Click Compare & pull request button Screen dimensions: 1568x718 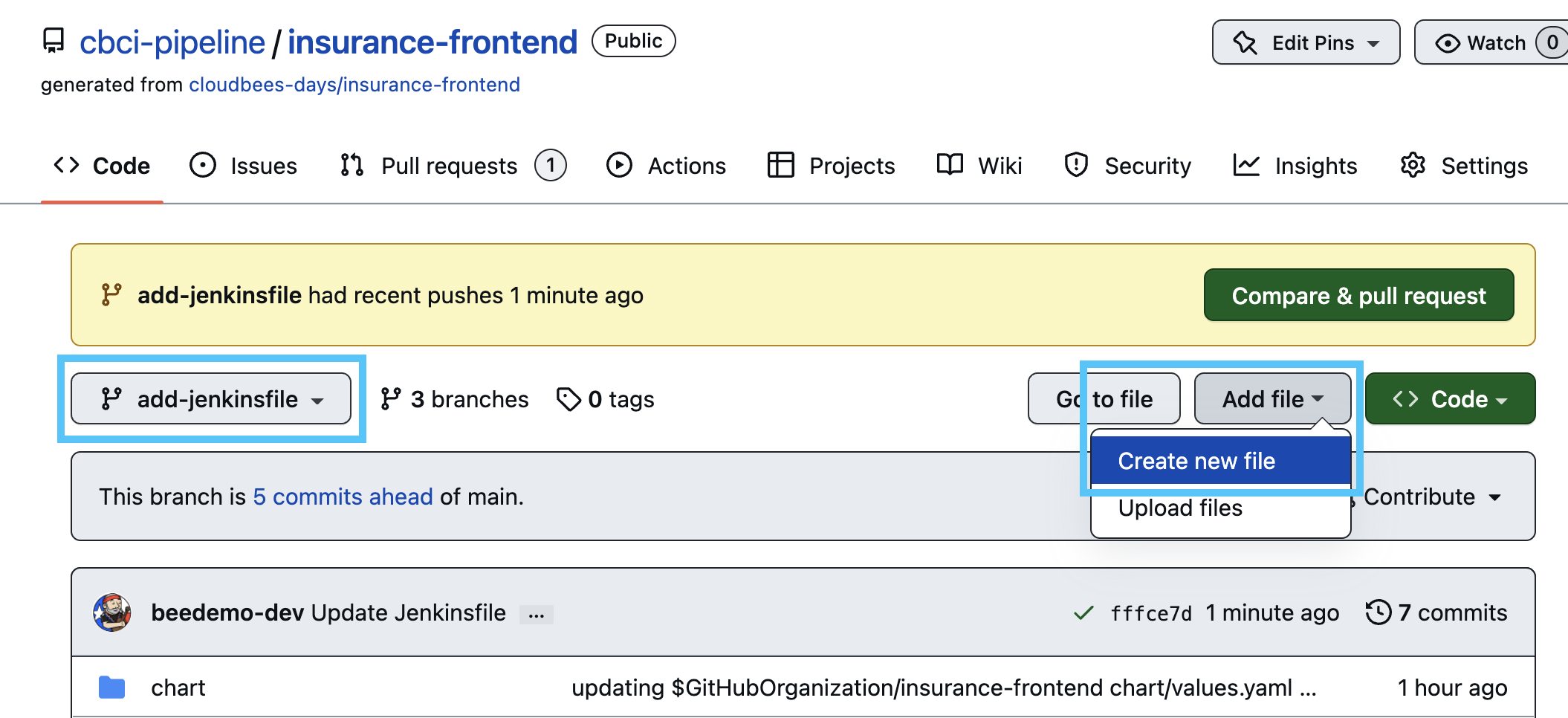click(1358, 295)
